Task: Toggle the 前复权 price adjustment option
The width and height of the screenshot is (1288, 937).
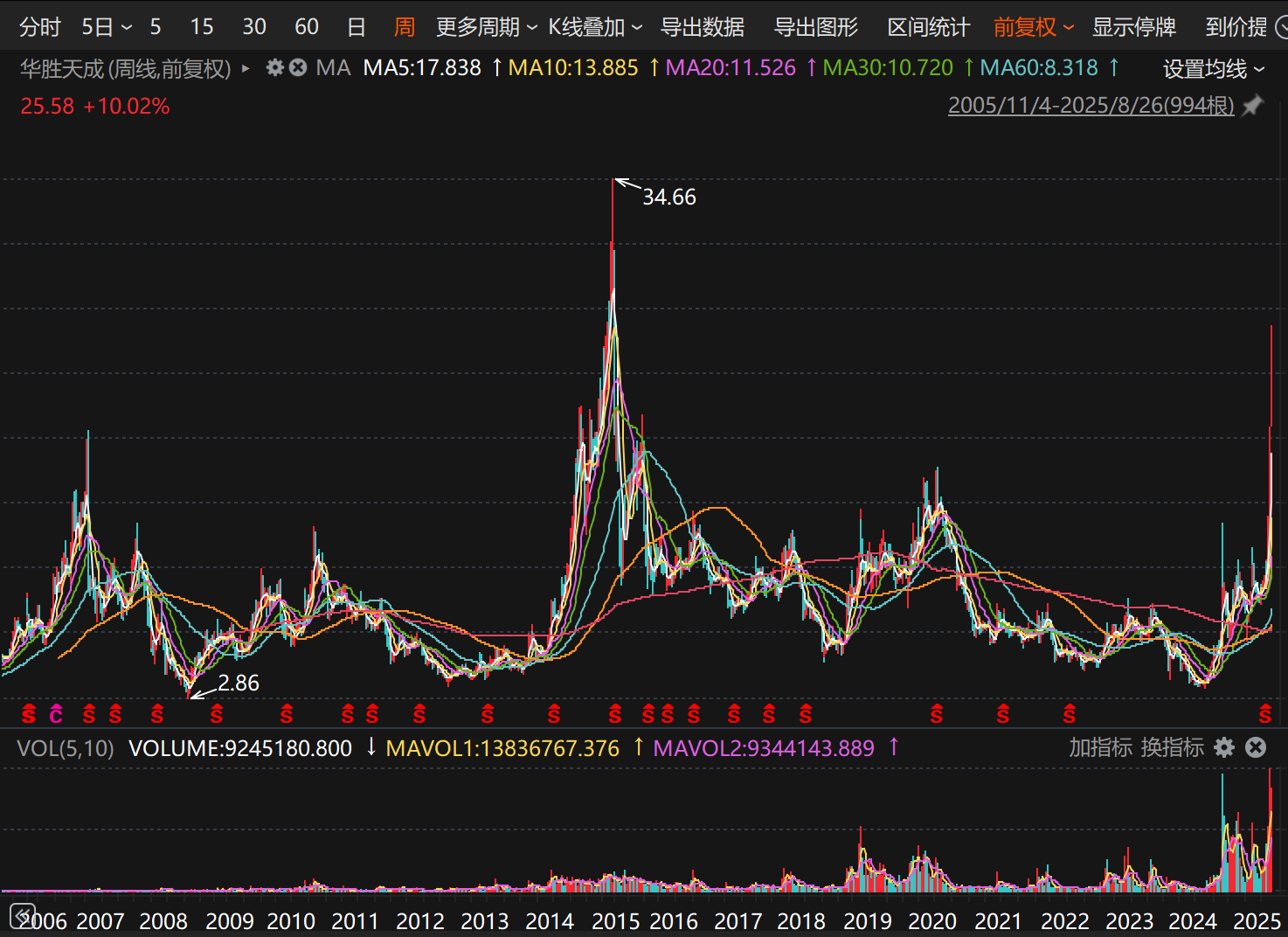Action: 1033,27
